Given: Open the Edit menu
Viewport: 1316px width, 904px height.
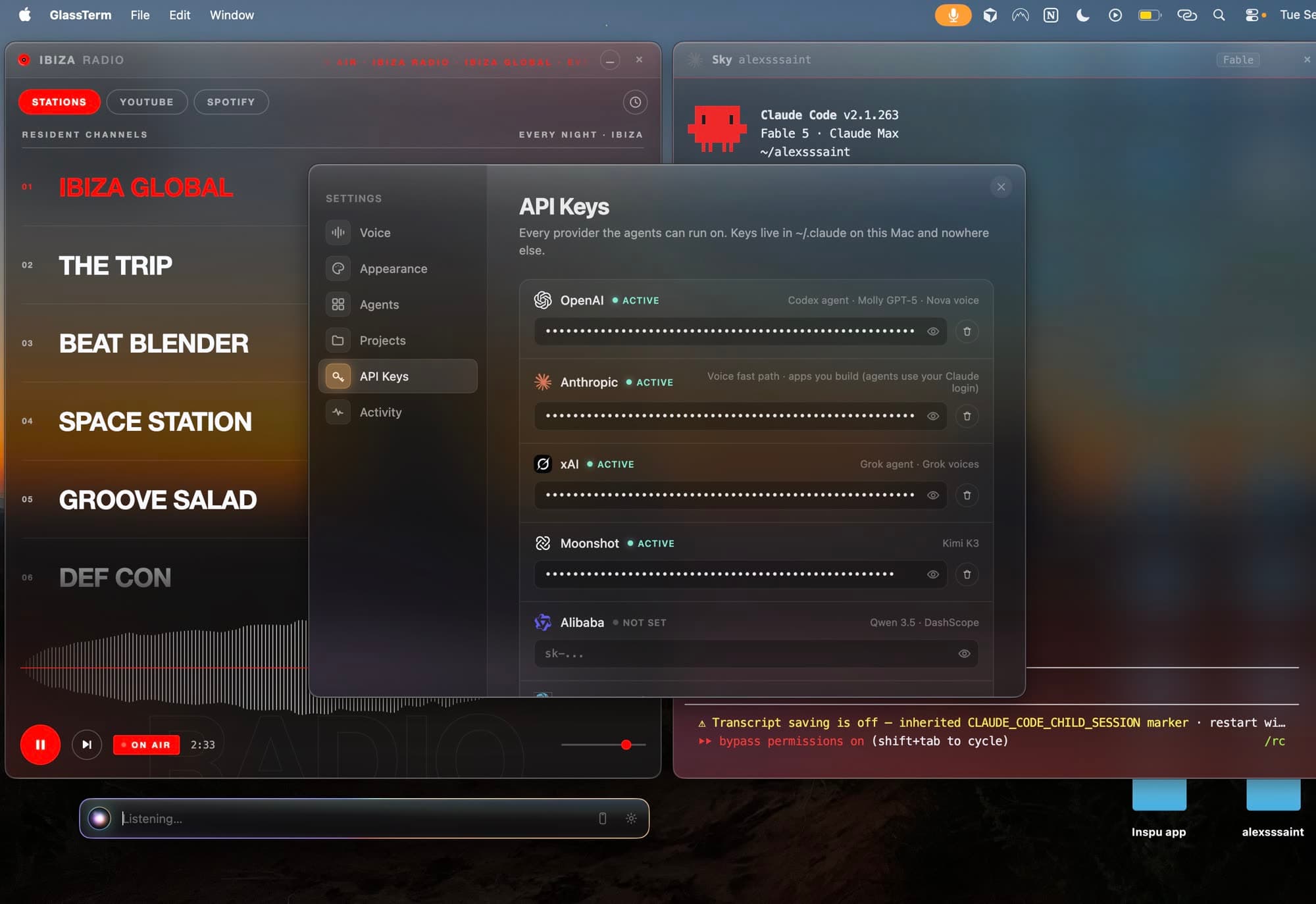Looking at the screenshot, I should (x=179, y=14).
